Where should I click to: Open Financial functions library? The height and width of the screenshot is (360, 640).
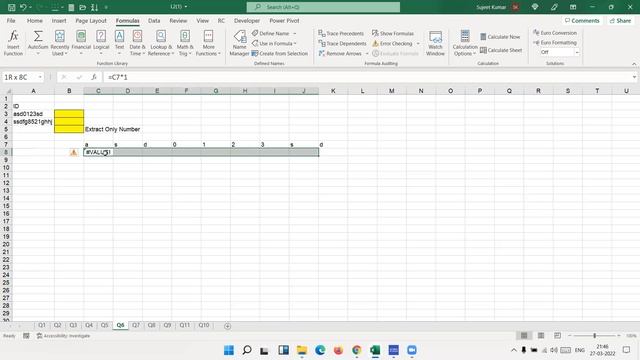point(81,42)
